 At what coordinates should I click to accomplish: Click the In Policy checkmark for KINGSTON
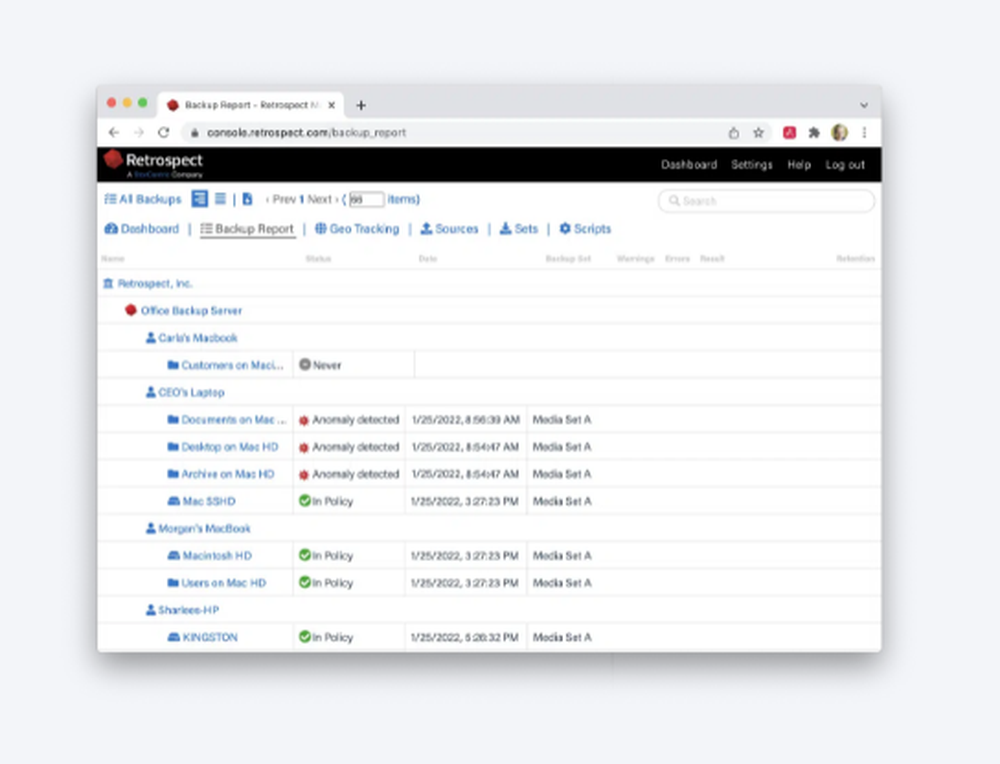tap(305, 636)
